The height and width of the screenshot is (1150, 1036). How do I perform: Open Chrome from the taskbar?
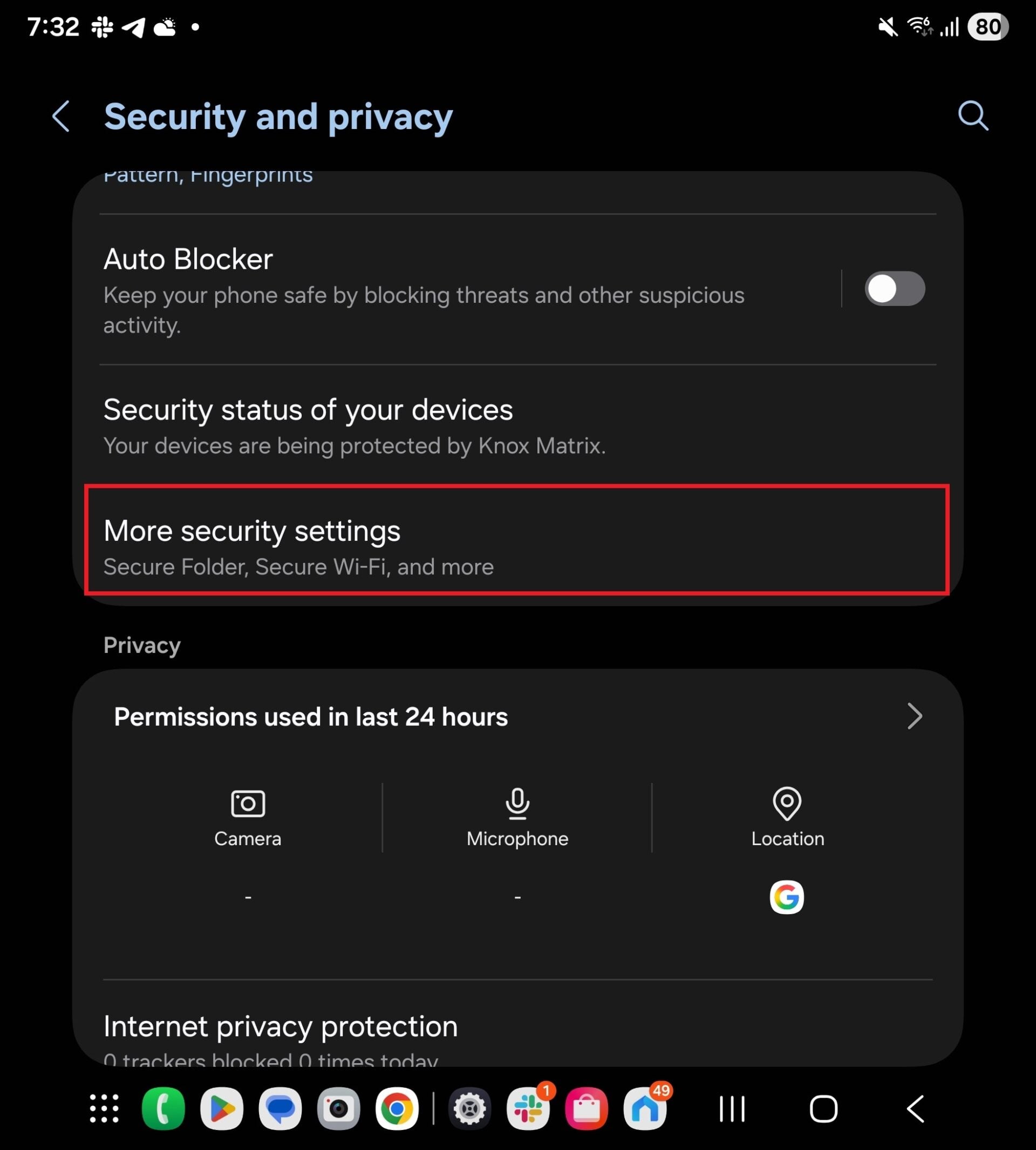[397, 1109]
